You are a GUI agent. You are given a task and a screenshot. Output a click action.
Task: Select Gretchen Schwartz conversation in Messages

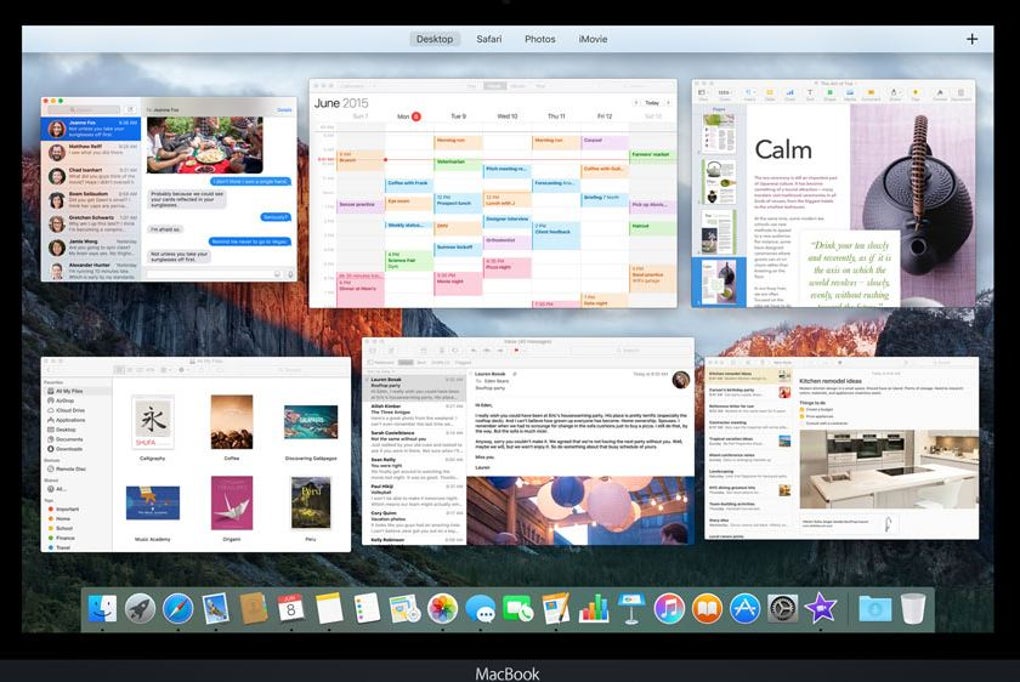click(x=91, y=223)
